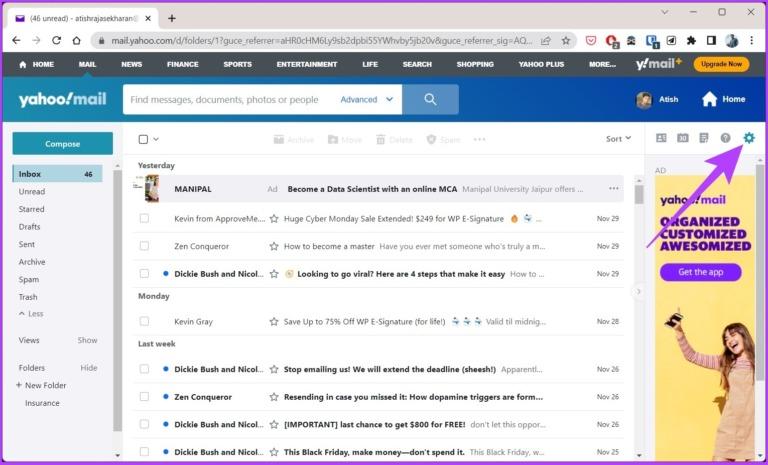Hide the Folders section
This screenshot has height=465, width=768.
click(89, 367)
